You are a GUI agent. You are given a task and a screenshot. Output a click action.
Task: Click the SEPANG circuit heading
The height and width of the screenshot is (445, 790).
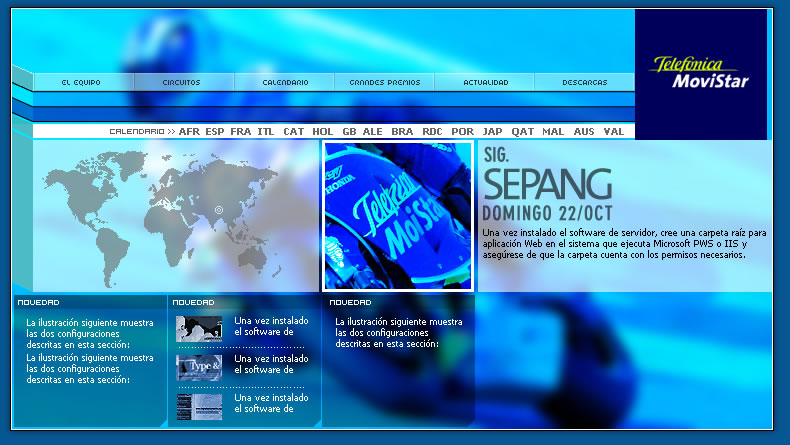tap(548, 184)
